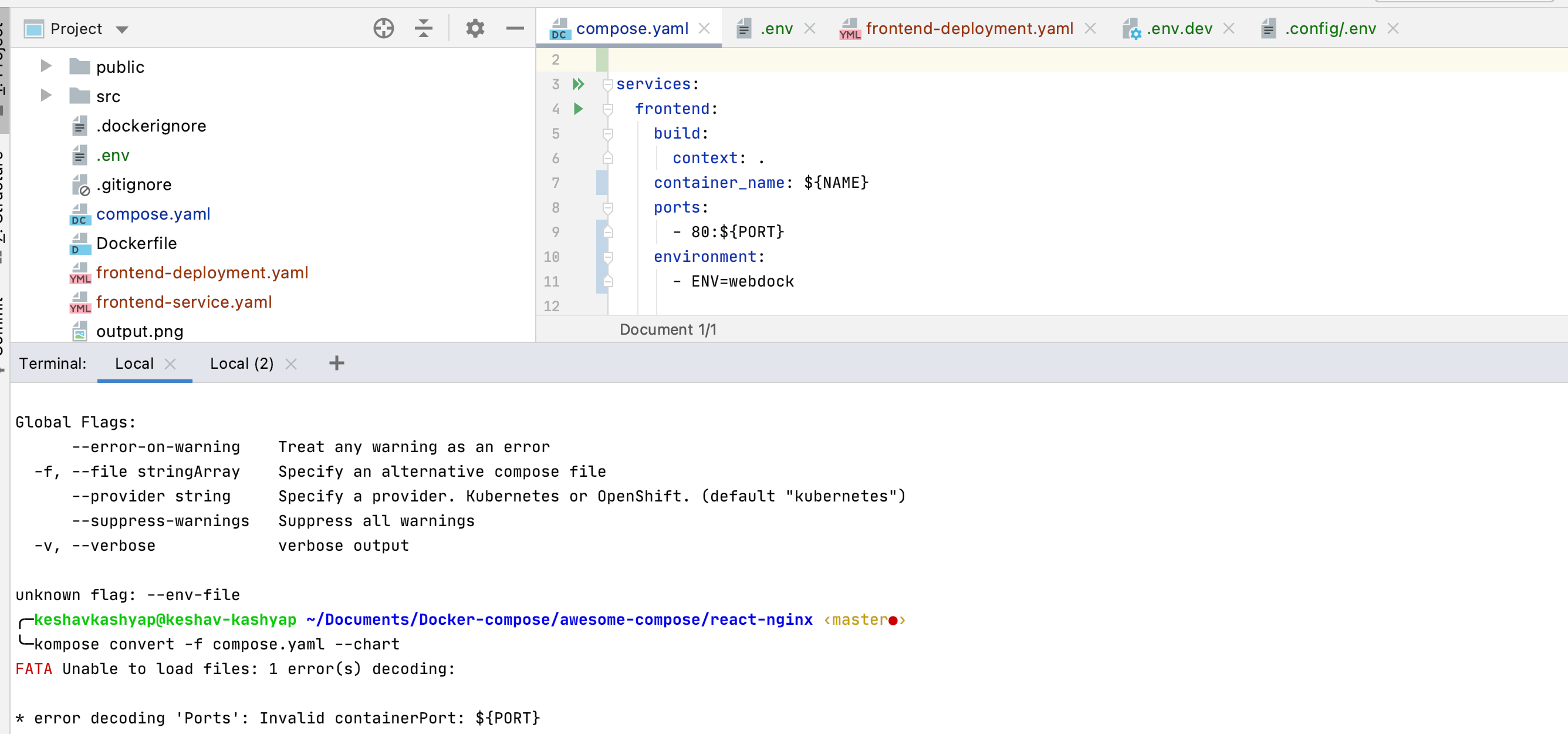Run the frontend service gutter icon
The width and height of the screenshot is (1568, 734).
click(x=577, y=109)
